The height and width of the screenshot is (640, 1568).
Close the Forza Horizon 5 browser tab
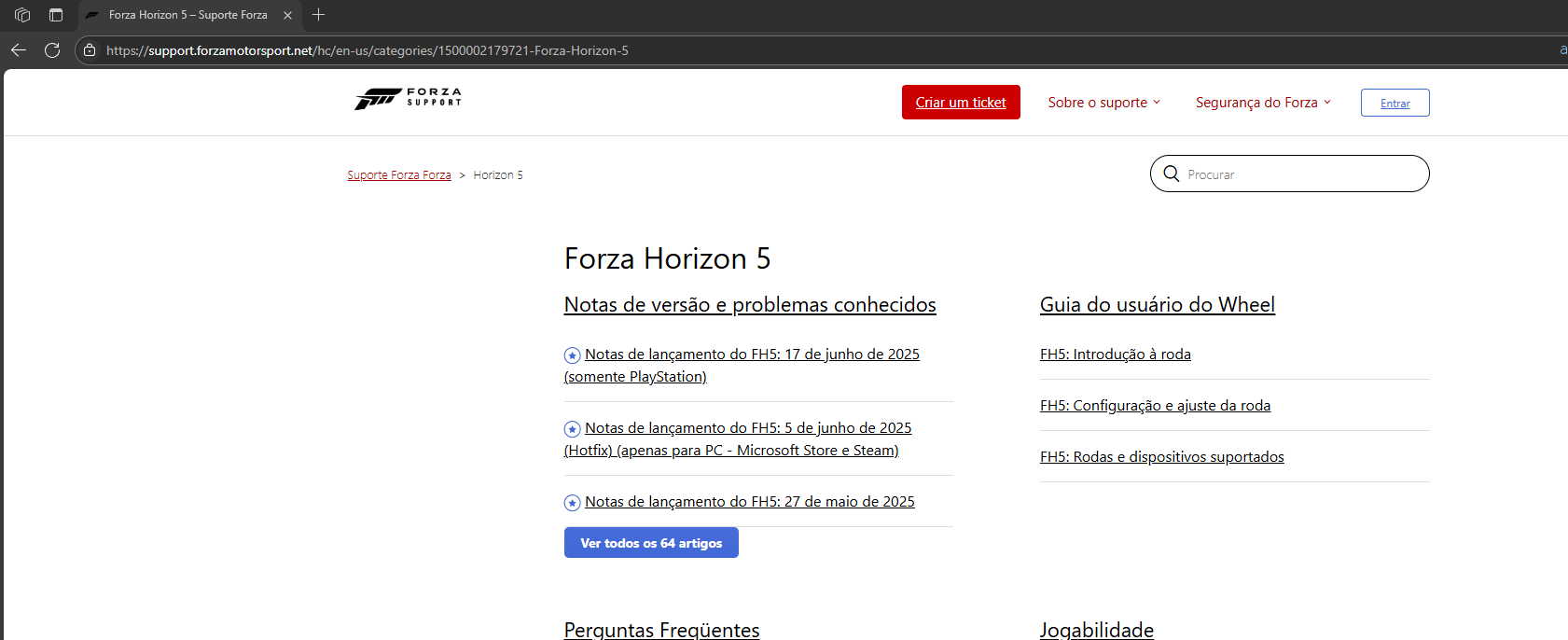(287, 15)
